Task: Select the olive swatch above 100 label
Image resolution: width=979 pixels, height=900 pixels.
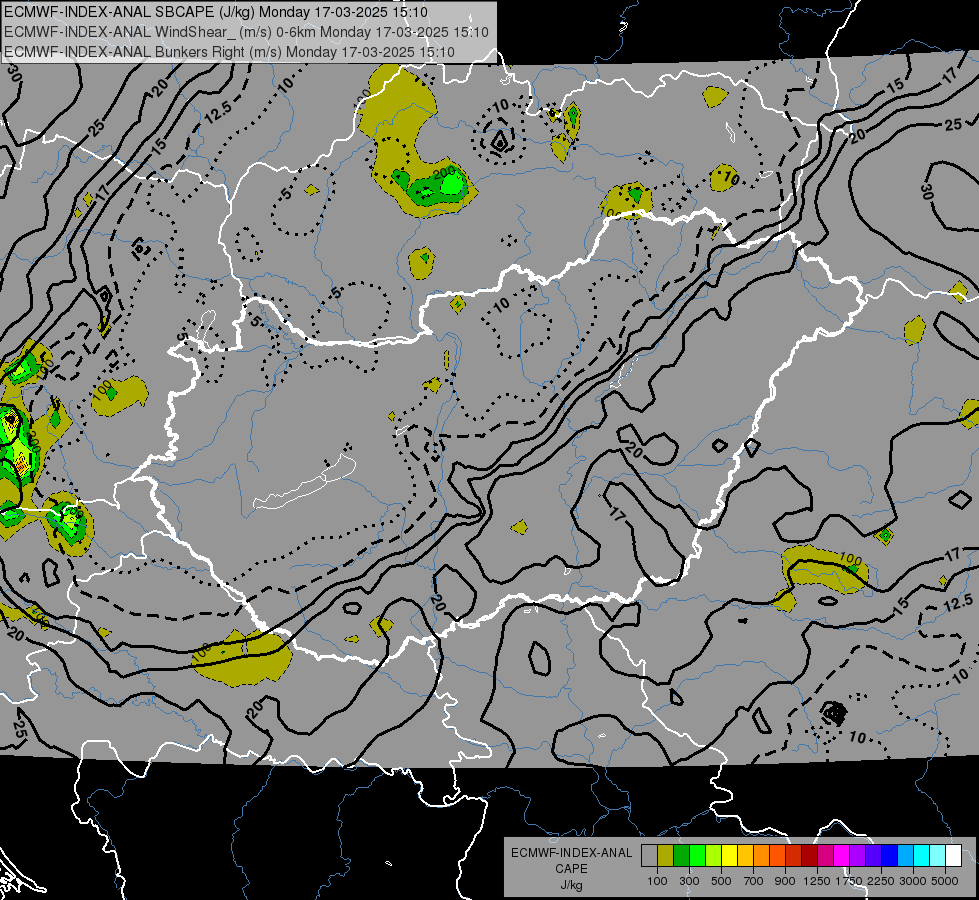Action: pyautogui.click(x=666, y=855)
